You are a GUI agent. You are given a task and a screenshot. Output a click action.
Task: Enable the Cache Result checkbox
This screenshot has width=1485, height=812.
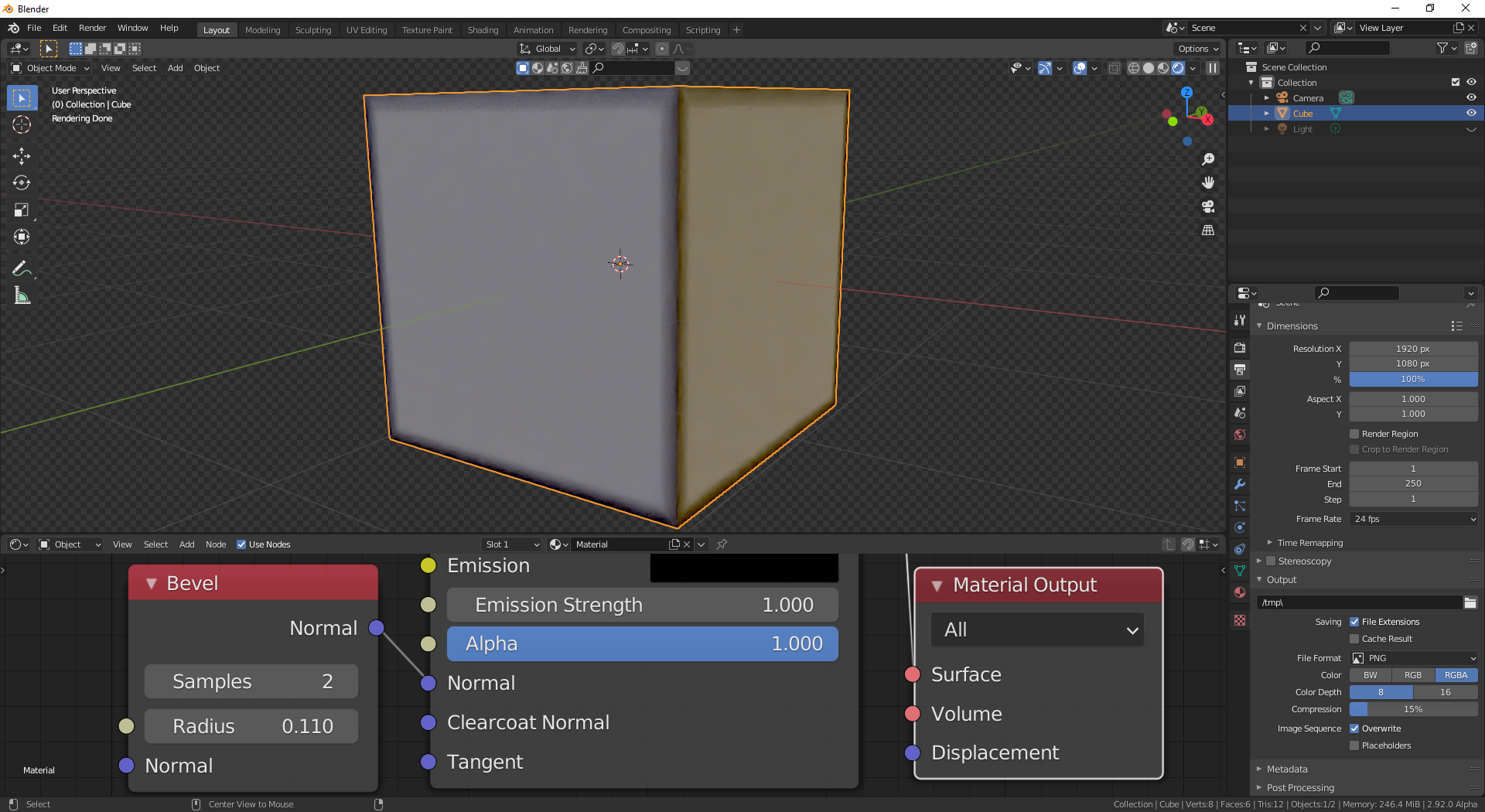pyautogui.click(x=1354, y=639)
